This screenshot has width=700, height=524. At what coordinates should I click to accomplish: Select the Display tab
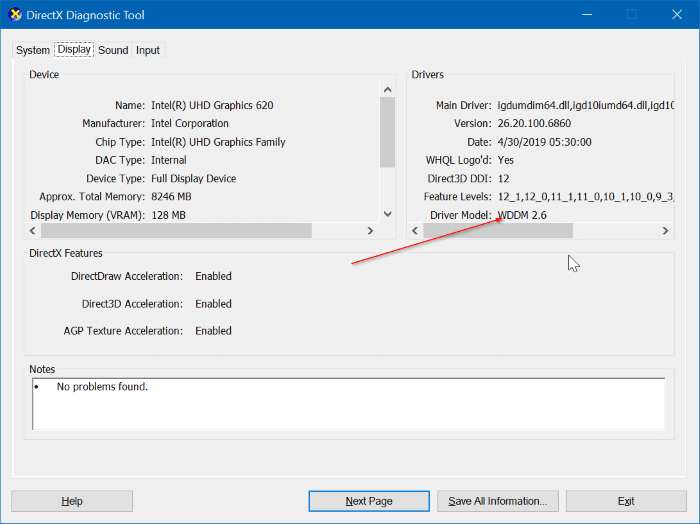(74, 49)
